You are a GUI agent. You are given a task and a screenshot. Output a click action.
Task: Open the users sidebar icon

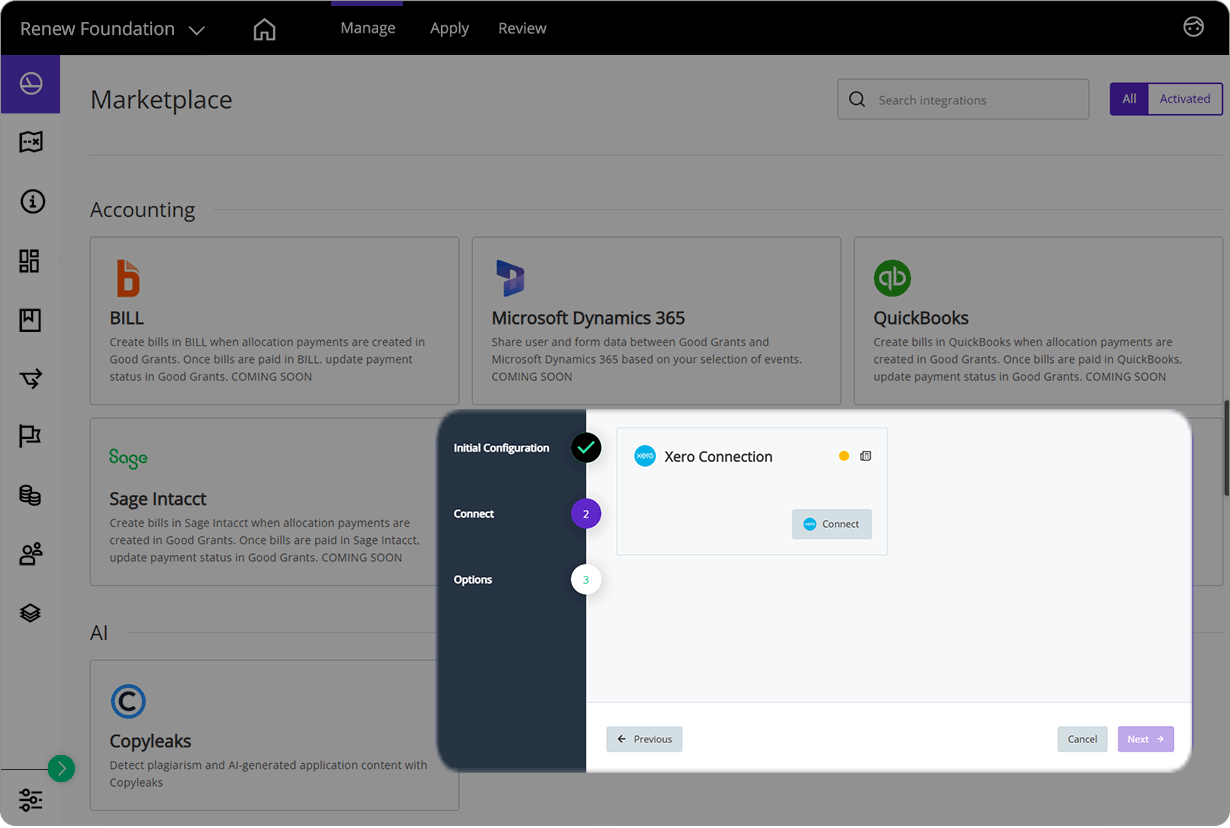point(30,554)
